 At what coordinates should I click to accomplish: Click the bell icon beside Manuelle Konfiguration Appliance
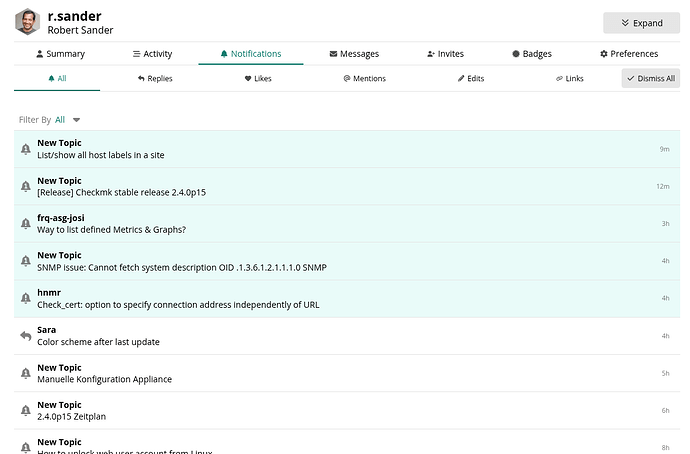[x=26, y=373]
